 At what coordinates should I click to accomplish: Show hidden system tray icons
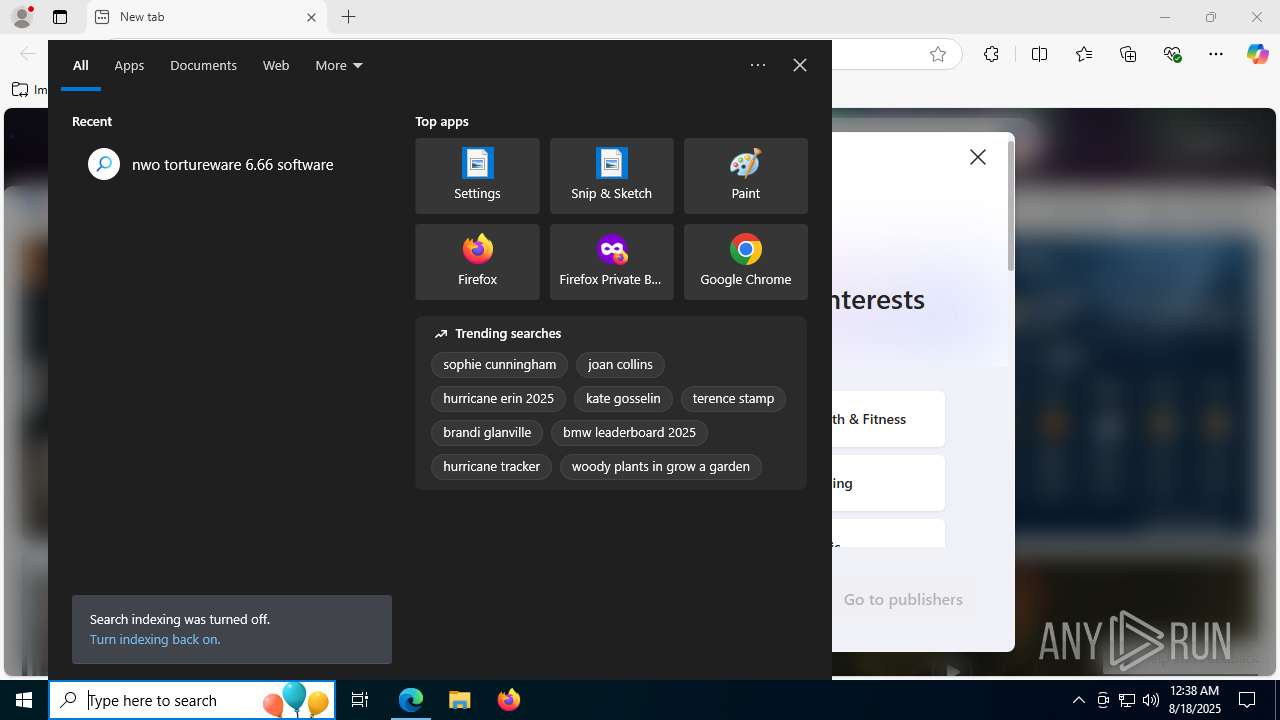click(x=1078, y=700)
